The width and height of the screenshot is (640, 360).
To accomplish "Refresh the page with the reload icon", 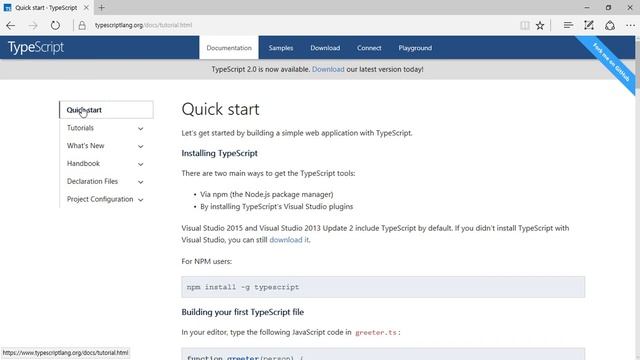I will coord(55,25).
